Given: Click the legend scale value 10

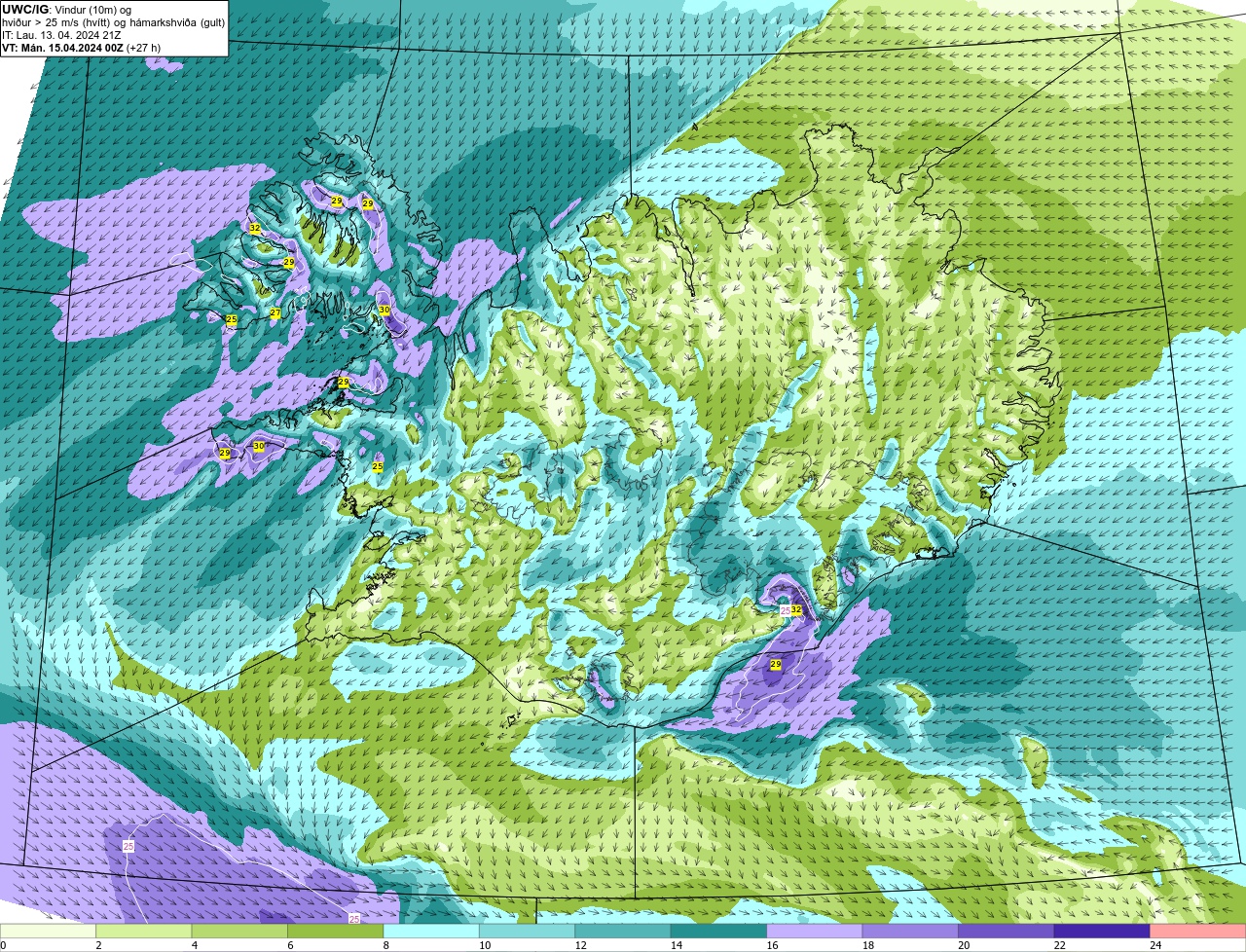Looking at the screenshot, I should [483, 944].
